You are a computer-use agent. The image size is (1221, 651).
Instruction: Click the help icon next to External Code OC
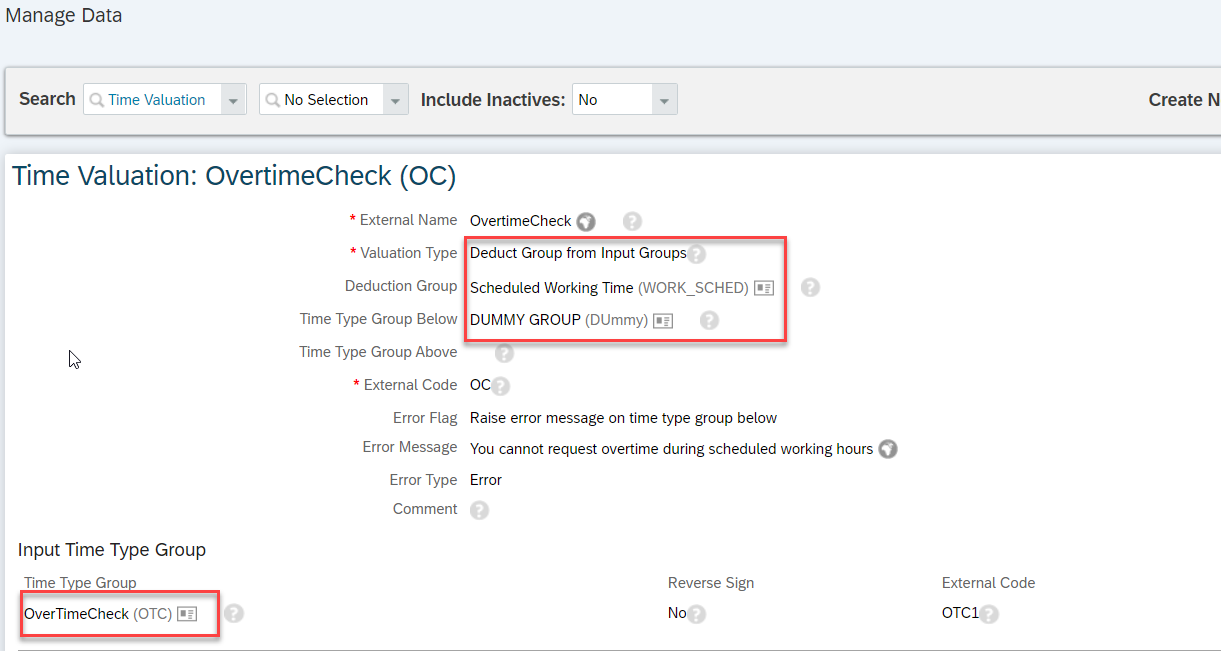coord(501,386)
